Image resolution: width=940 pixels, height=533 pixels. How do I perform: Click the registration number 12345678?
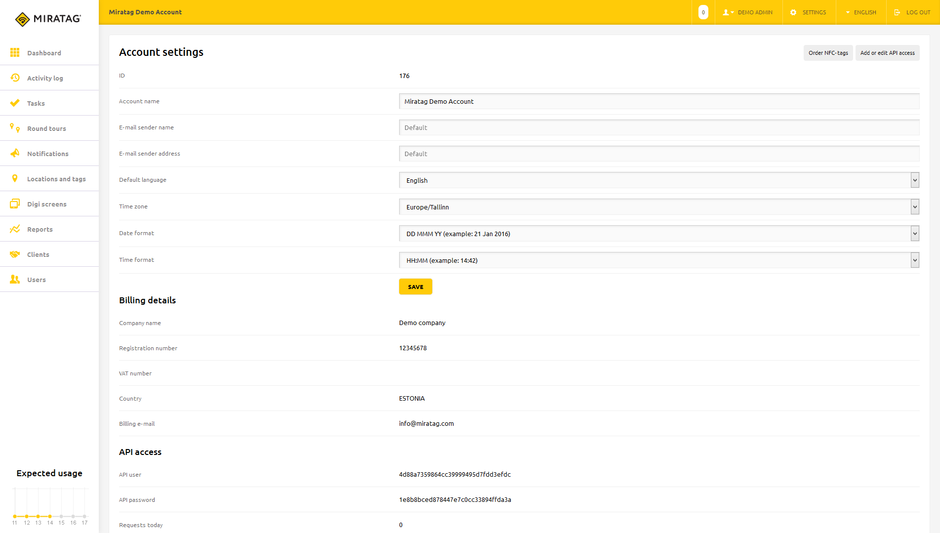point(413,348)
